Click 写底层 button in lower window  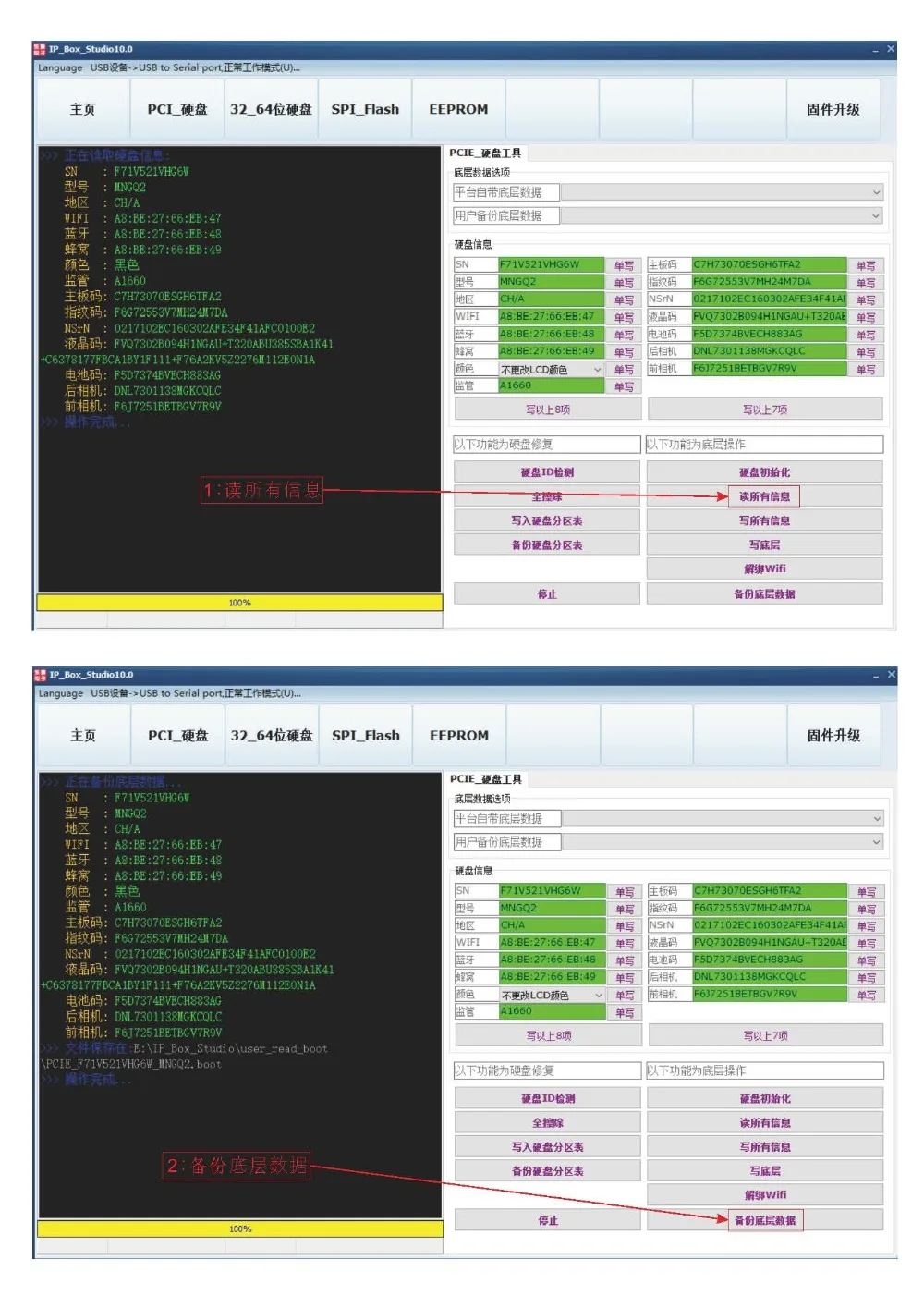click(765, 1171)
